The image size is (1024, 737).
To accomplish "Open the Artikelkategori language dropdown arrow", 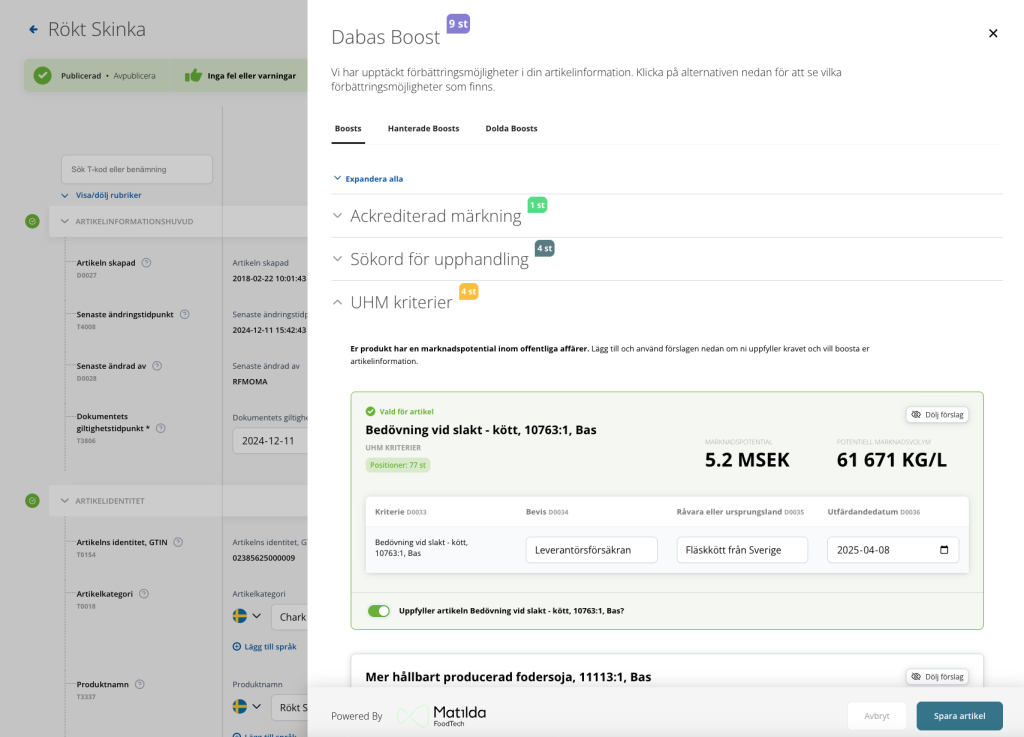I will pos(257,616).
